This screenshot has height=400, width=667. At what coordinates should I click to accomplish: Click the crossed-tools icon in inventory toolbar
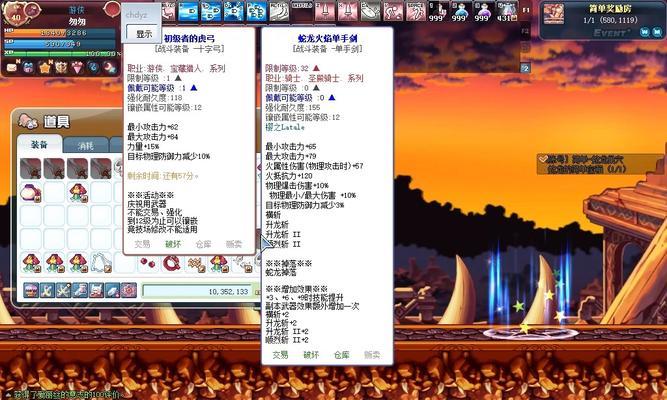pyautogui.click(x=48, y=290)
